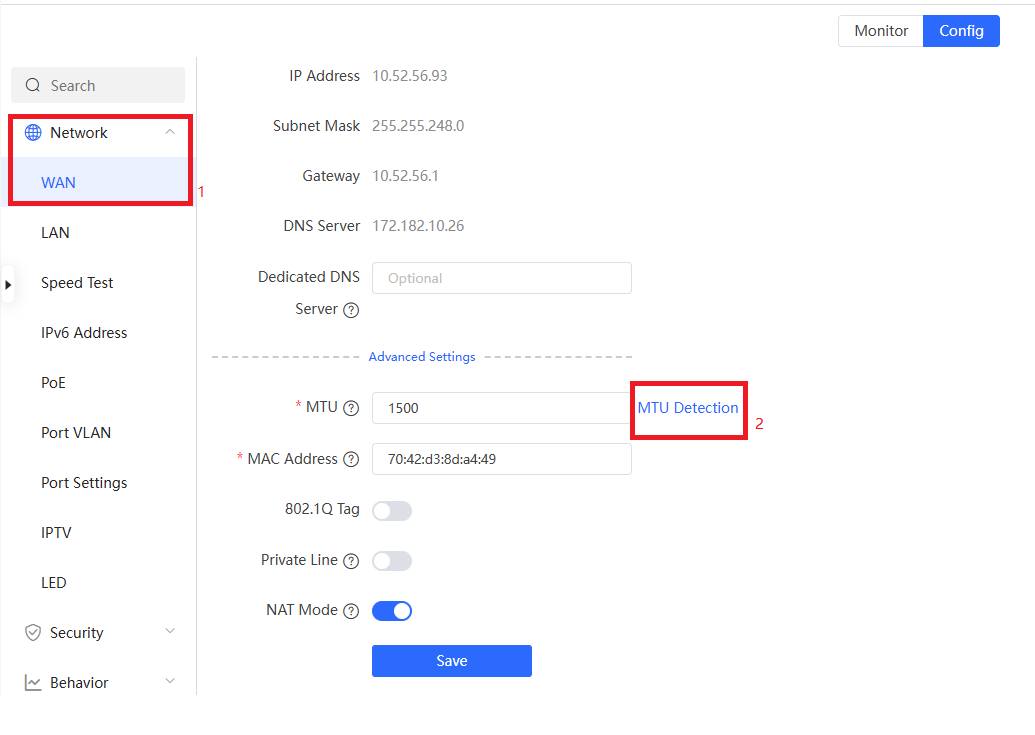Expand the Security section chevron
Image resolution: width=1035 pixels, height=735 pixels.
[x=170, y=632]
